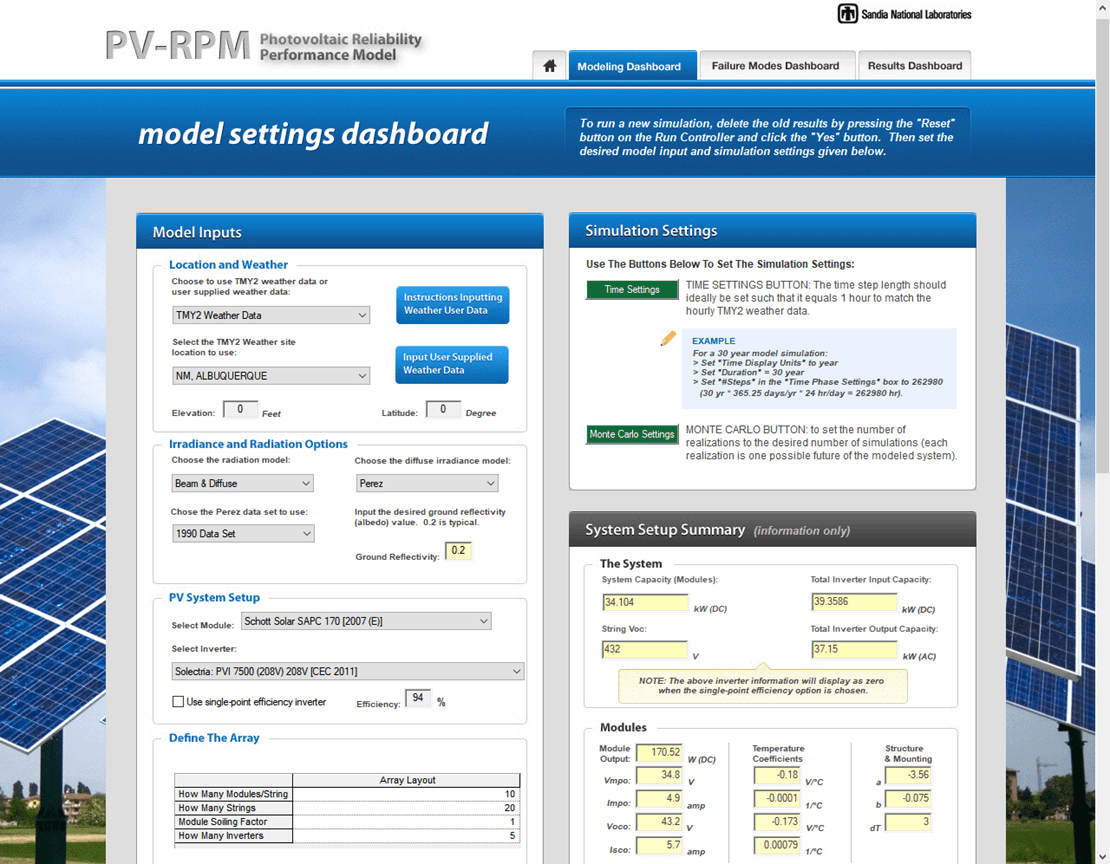Open the Perez diffuse irradiance dropdown
The height and width of the screenshot is (864, 1110).
pyautogui.click(x=427, y=483)
